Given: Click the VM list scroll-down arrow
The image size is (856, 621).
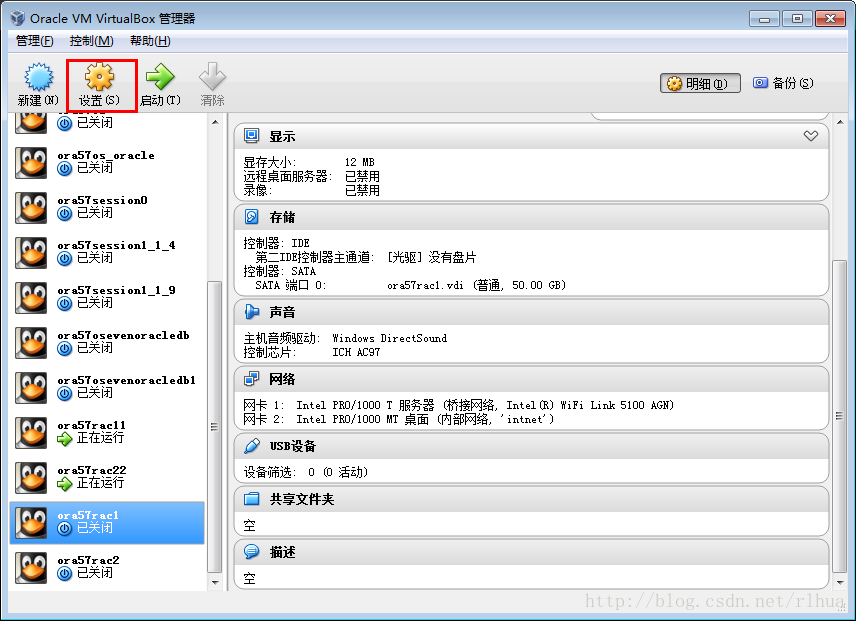Looking at the screenshot, I should 215,582.
